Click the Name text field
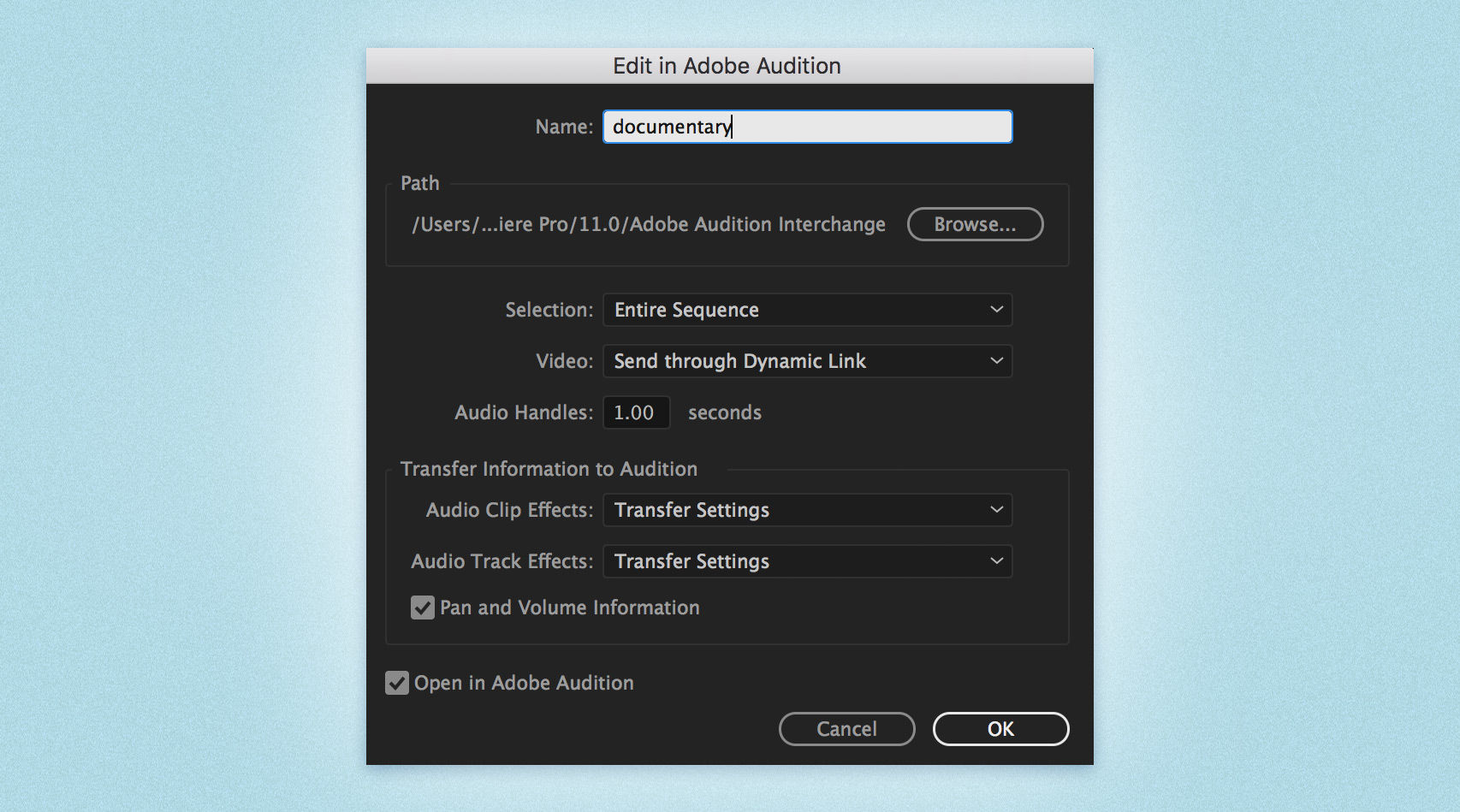 pyautogui.click(x=806, y=126)
